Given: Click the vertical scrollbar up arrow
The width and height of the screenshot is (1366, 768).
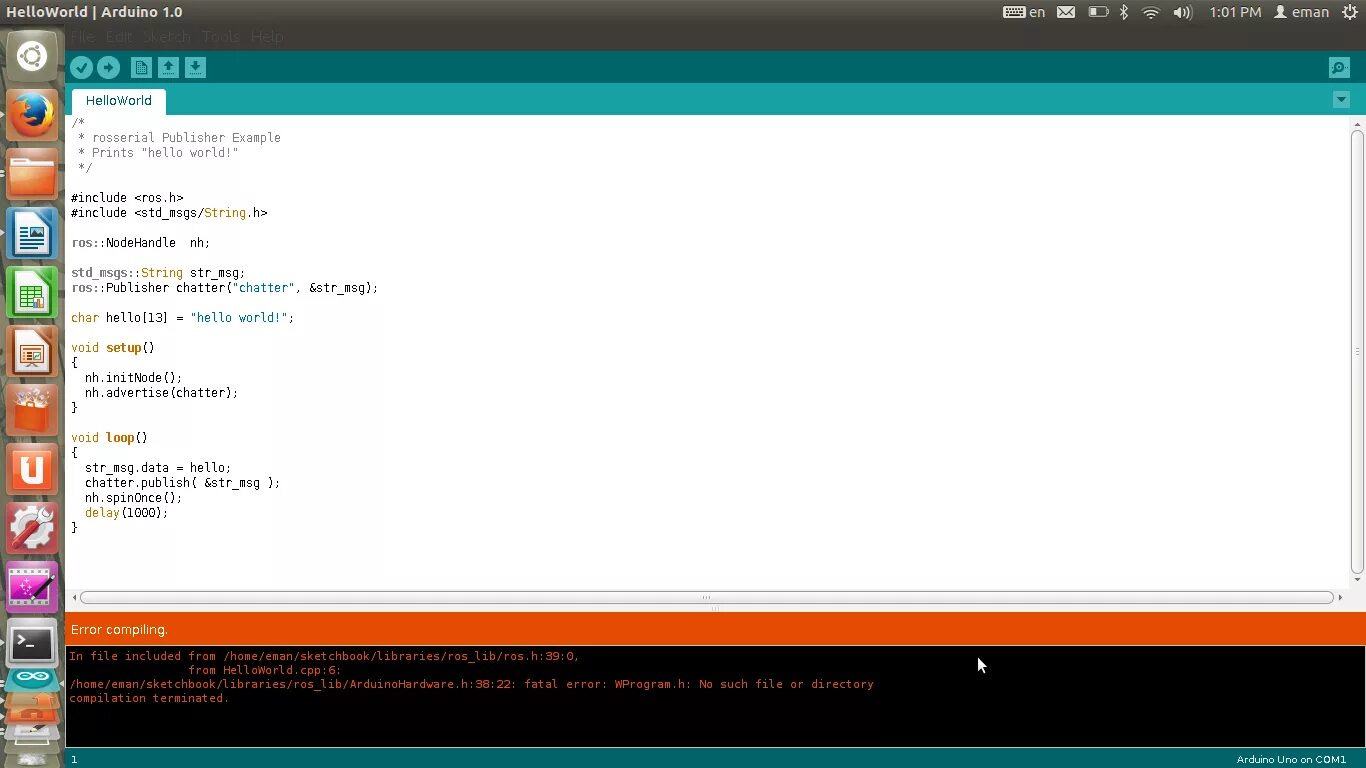Looking at the screenshot, I should pos(1357,123).
